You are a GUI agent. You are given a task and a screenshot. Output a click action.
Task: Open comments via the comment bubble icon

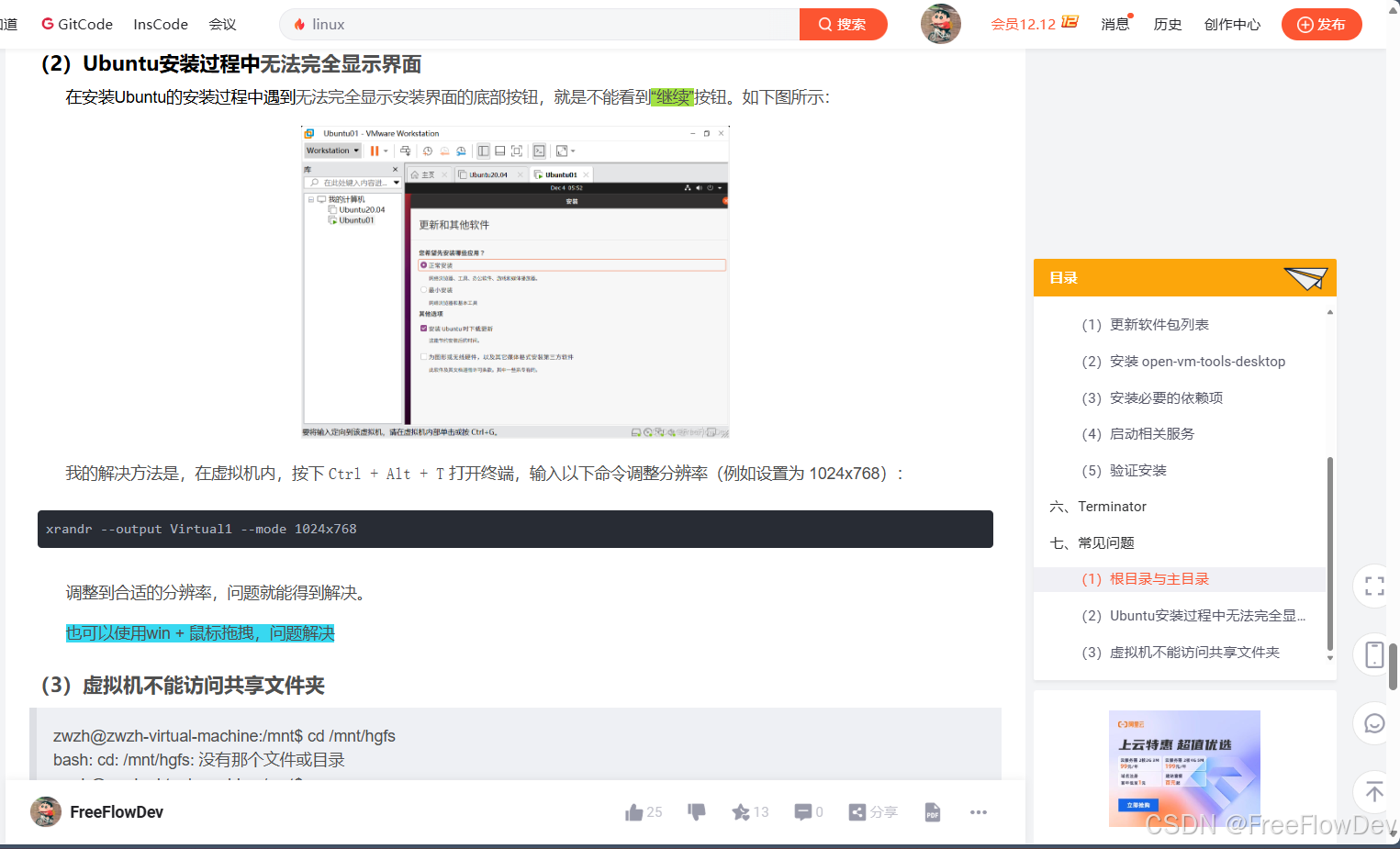click(802, 811)
